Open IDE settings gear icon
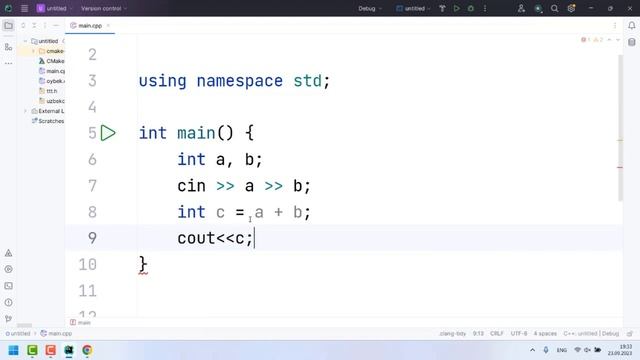Image resolution: width=640 pixels, height=360 pixels. pyautogui.click(x=571, y=8)
